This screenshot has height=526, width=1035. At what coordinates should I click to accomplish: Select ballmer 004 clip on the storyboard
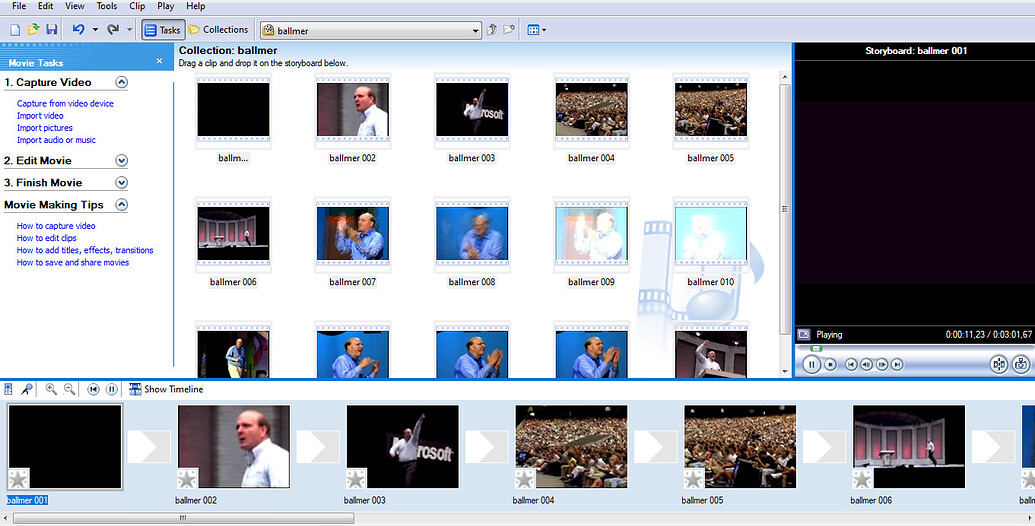[572, 447]
